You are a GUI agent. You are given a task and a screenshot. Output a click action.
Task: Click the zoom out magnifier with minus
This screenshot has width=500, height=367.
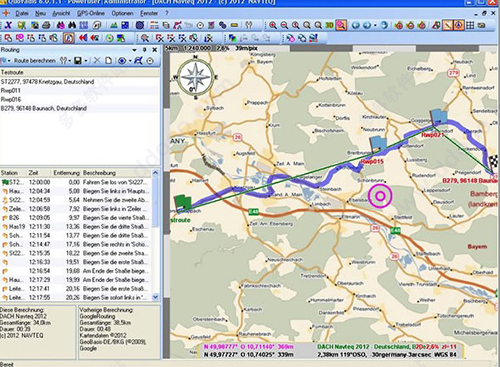click(x=284, y=25)
